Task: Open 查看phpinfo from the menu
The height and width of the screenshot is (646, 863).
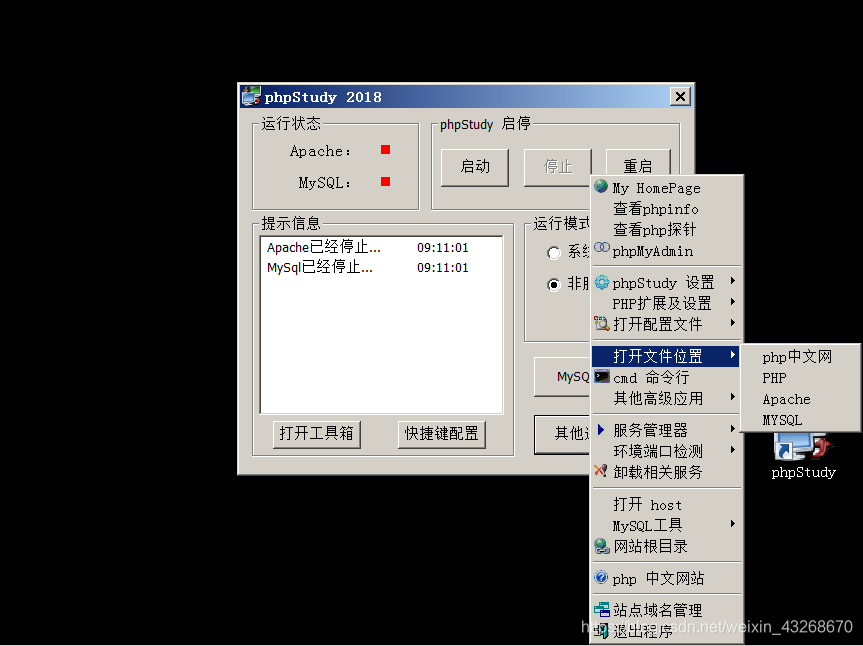Action: coord(667,209)
